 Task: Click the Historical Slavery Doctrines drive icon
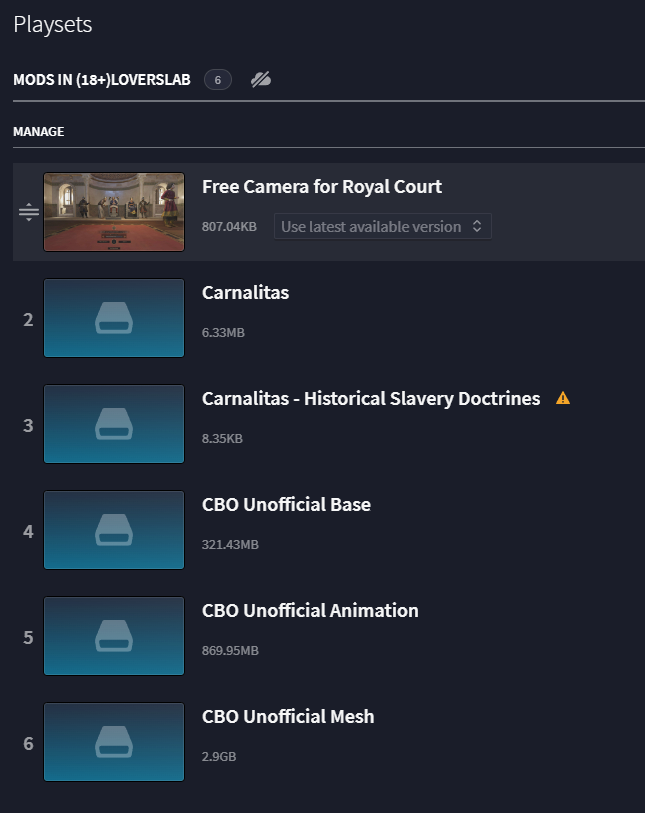coord(114,424)
